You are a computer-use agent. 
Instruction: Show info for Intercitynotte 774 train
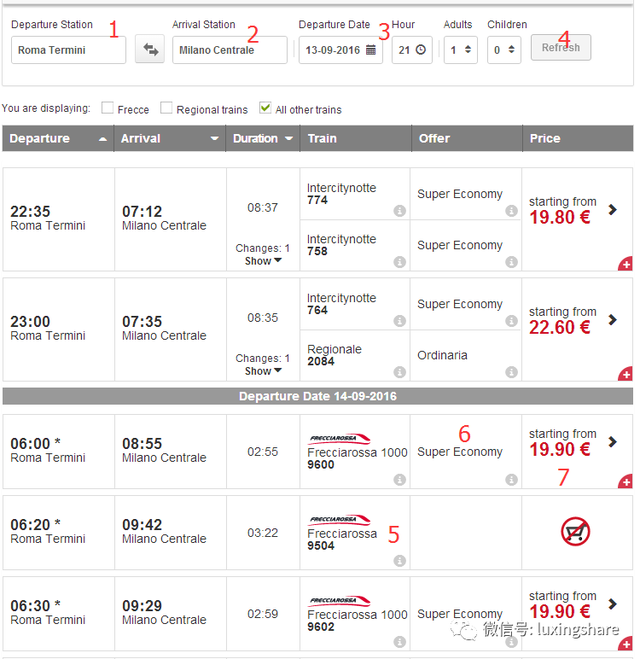(399, 211)
